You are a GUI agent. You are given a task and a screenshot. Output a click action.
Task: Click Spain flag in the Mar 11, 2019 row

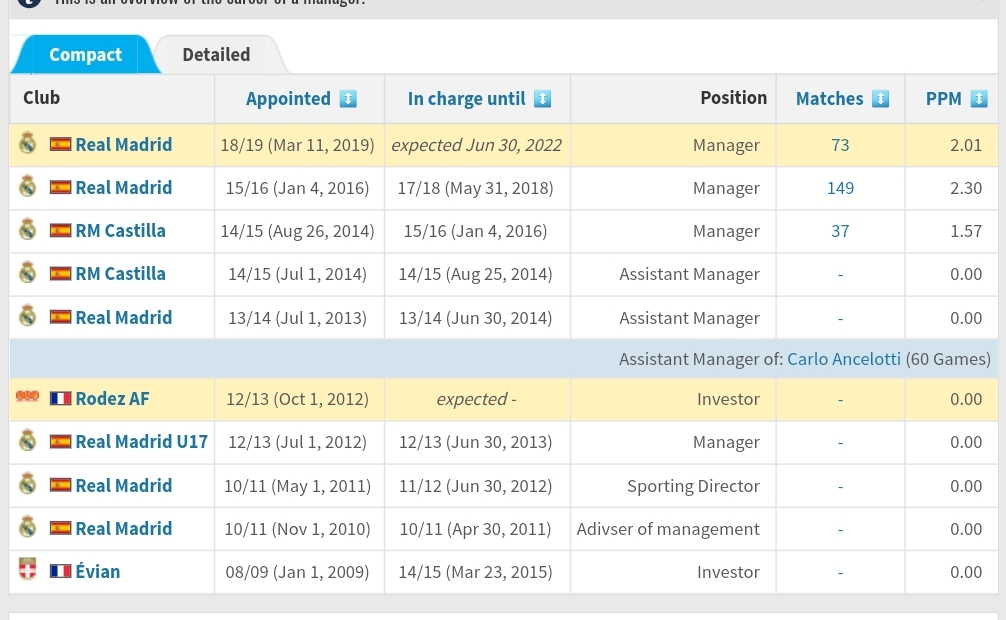(x=60, y=144)
